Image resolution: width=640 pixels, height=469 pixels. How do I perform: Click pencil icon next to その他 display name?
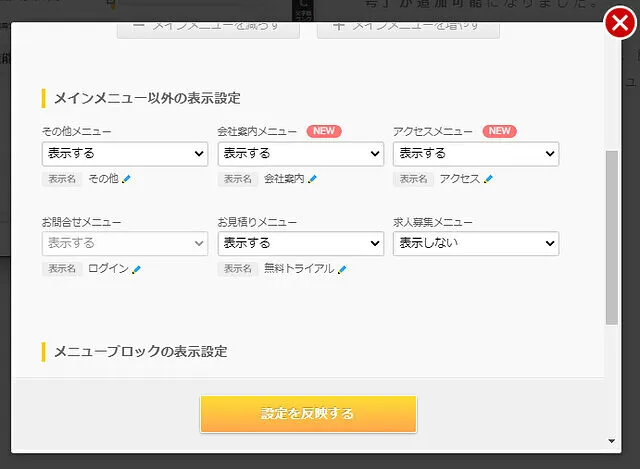point(126,179)
